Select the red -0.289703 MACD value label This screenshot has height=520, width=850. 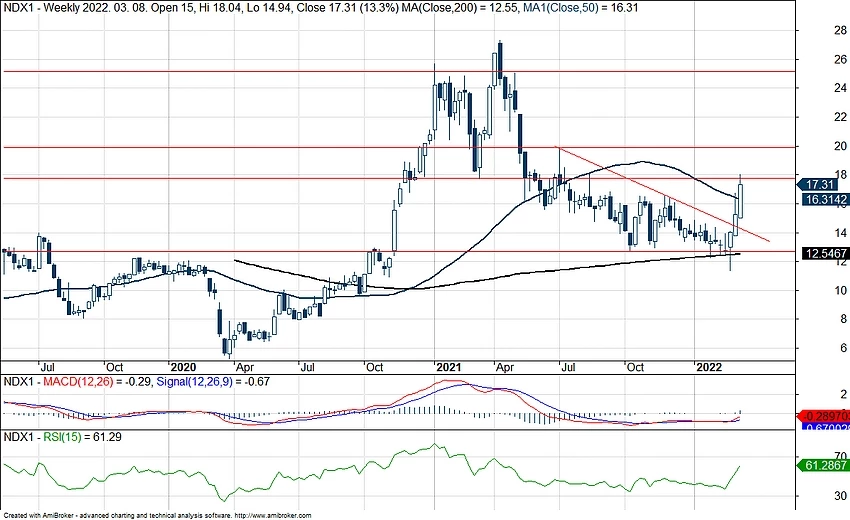click(821, 416)
